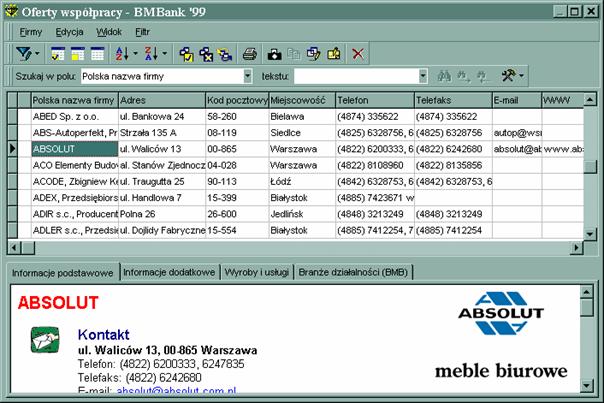The width and height of the screenshot is (604, 403).
Task: Select the ADIR s.c., Producent cell
Action: click(75, 214)
